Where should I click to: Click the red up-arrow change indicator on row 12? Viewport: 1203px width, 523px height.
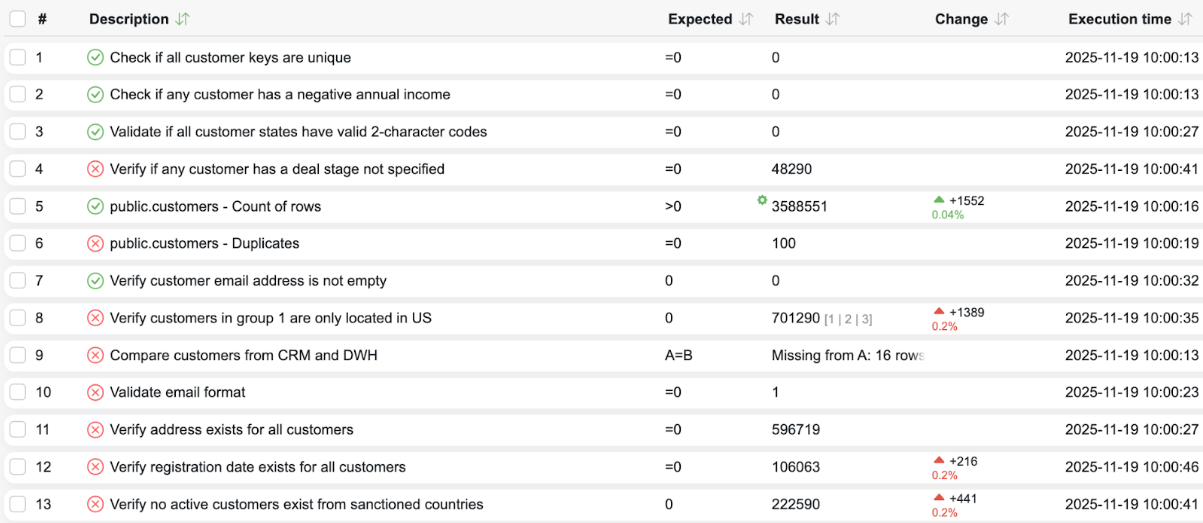939,461
